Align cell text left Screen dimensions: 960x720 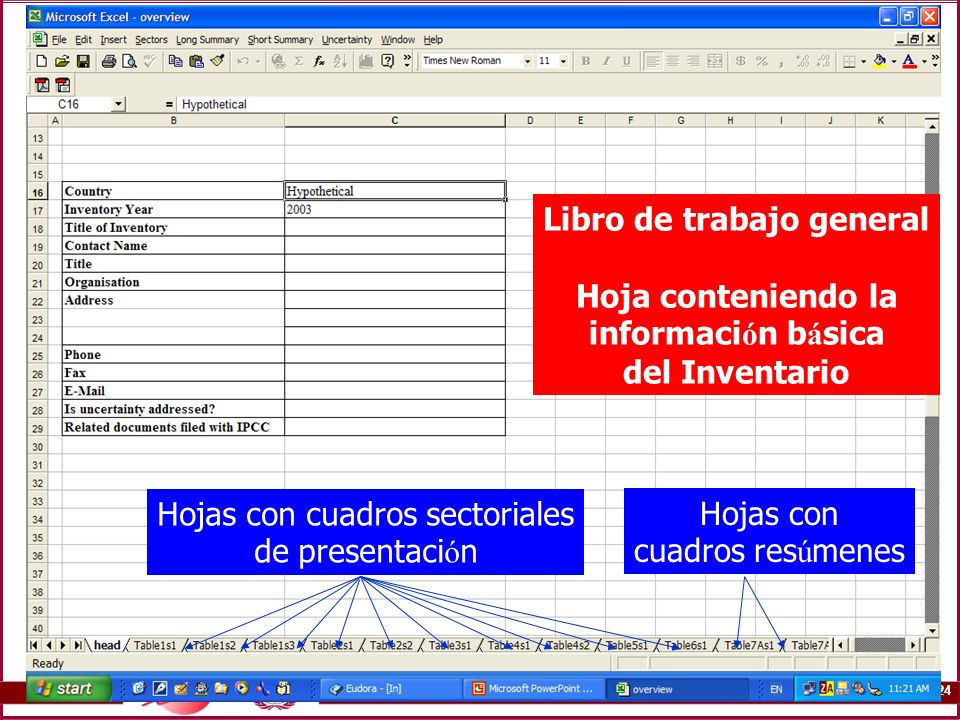tap(653, 61)
